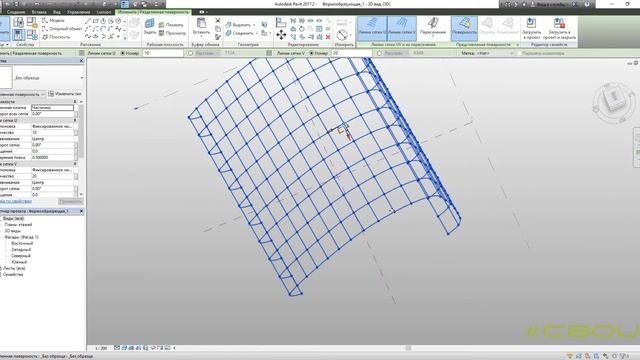Screen dimensions: 640x360
Task: Set work plane (Задать) icon
Action: pyautogui.click(x=150, y=27)
